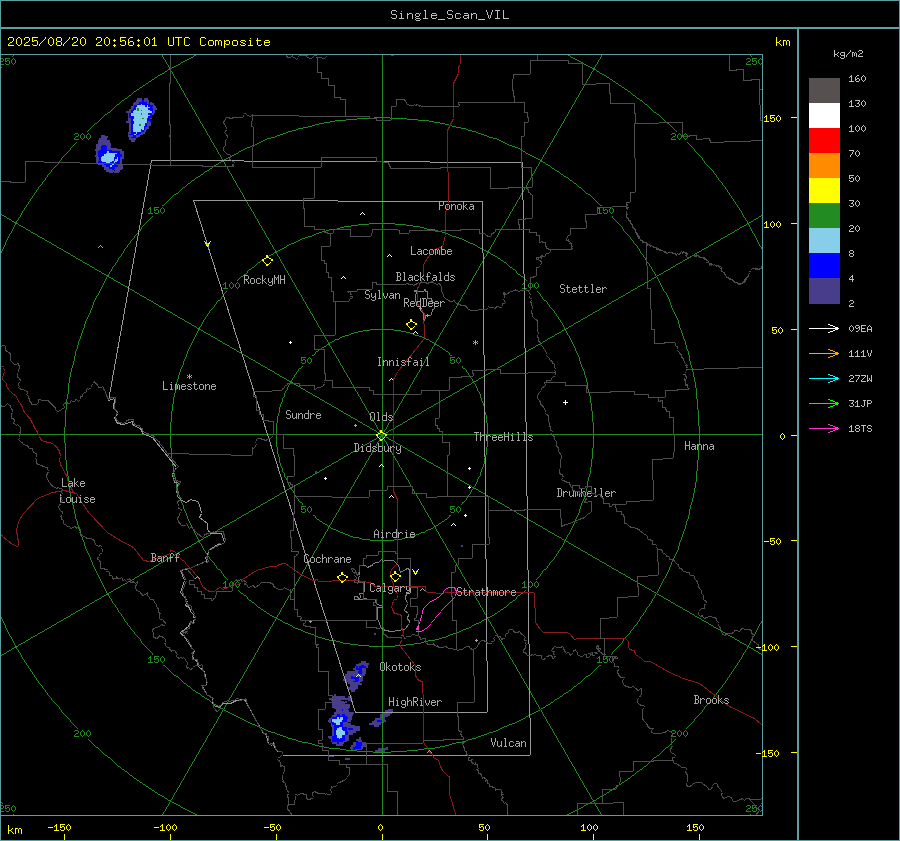900x841 pixels.
Task: Click the large light-blue storm cell southwest of HighRiver
Action: coord(339,728)
